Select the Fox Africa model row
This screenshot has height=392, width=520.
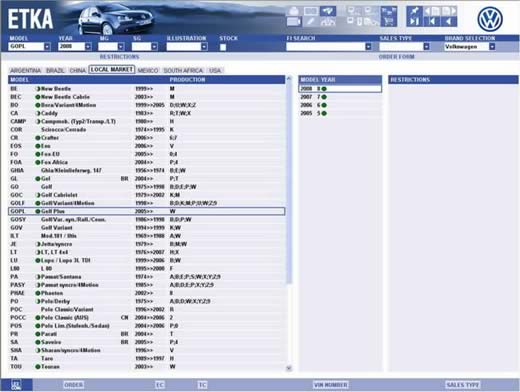pyautogui.click(x=147, y=162)
